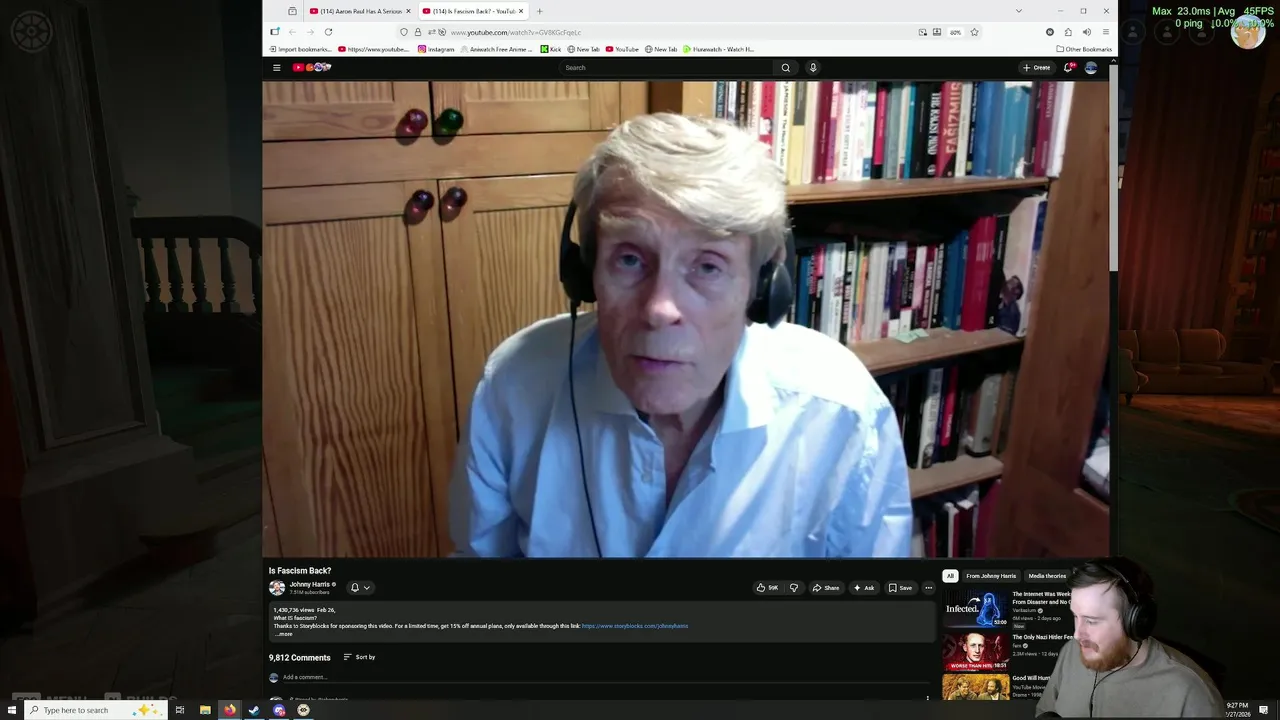Open the extensions puzzle icon
The height and width of the screenshot is (720, 1280).
tap(1068, 32)
